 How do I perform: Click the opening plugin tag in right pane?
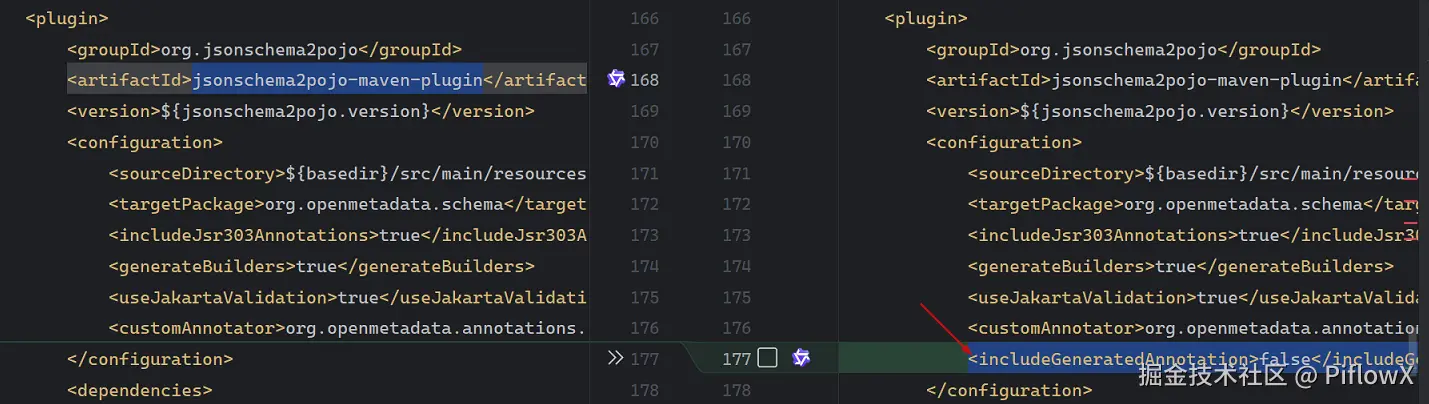click(x=926, y=18)
